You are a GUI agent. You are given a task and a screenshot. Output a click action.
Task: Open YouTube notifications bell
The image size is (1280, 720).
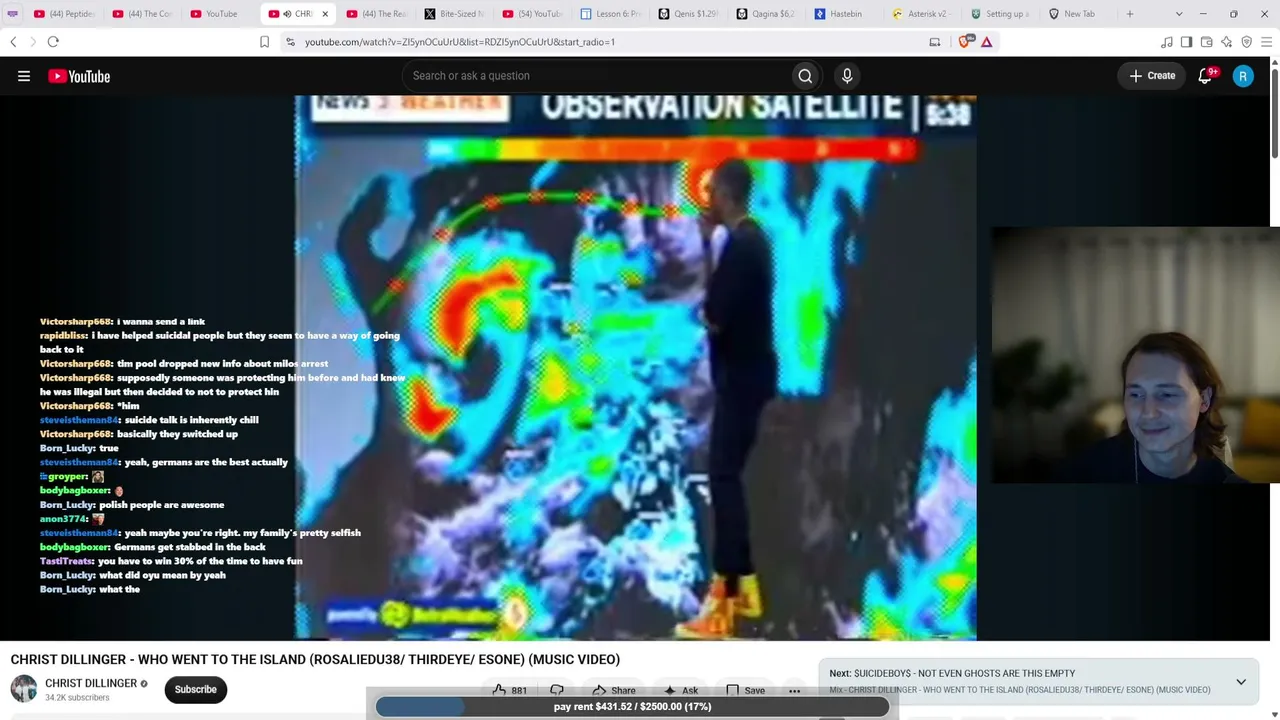coord(1206,76)
